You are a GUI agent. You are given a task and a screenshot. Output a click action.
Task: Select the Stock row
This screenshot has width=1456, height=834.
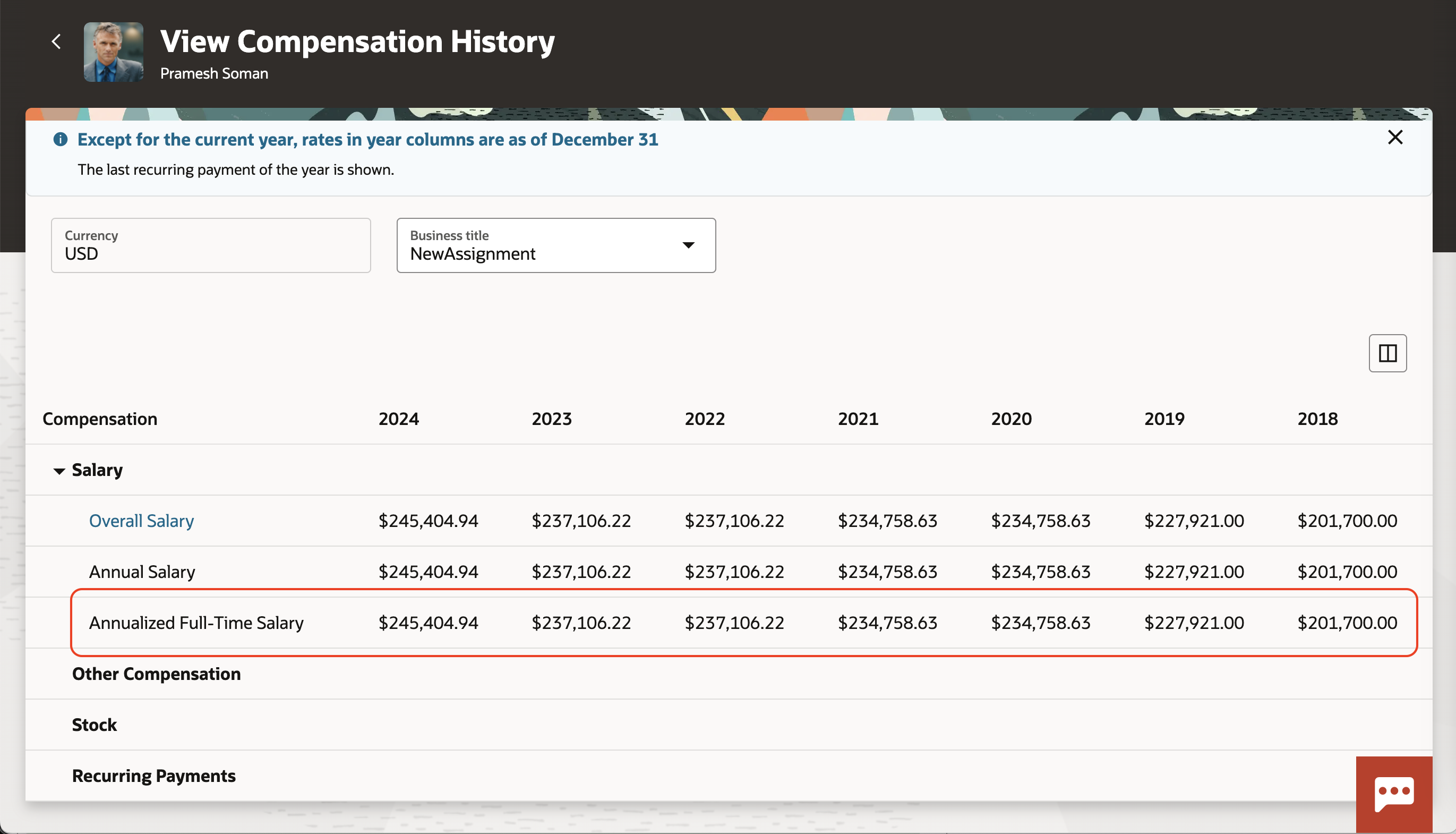click(x=95, y=725)
